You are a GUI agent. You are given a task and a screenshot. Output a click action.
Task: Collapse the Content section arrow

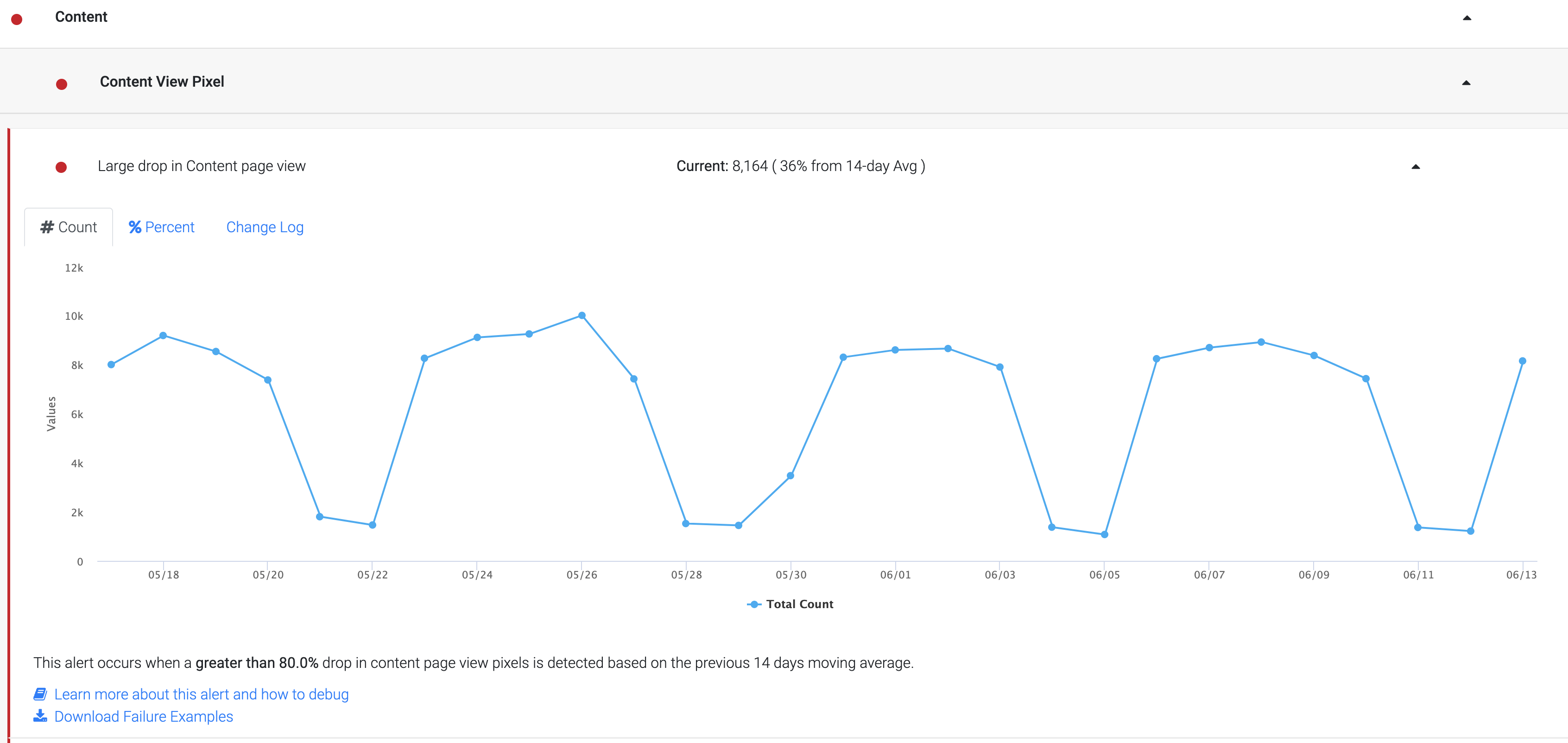(x=1467, y=18)
